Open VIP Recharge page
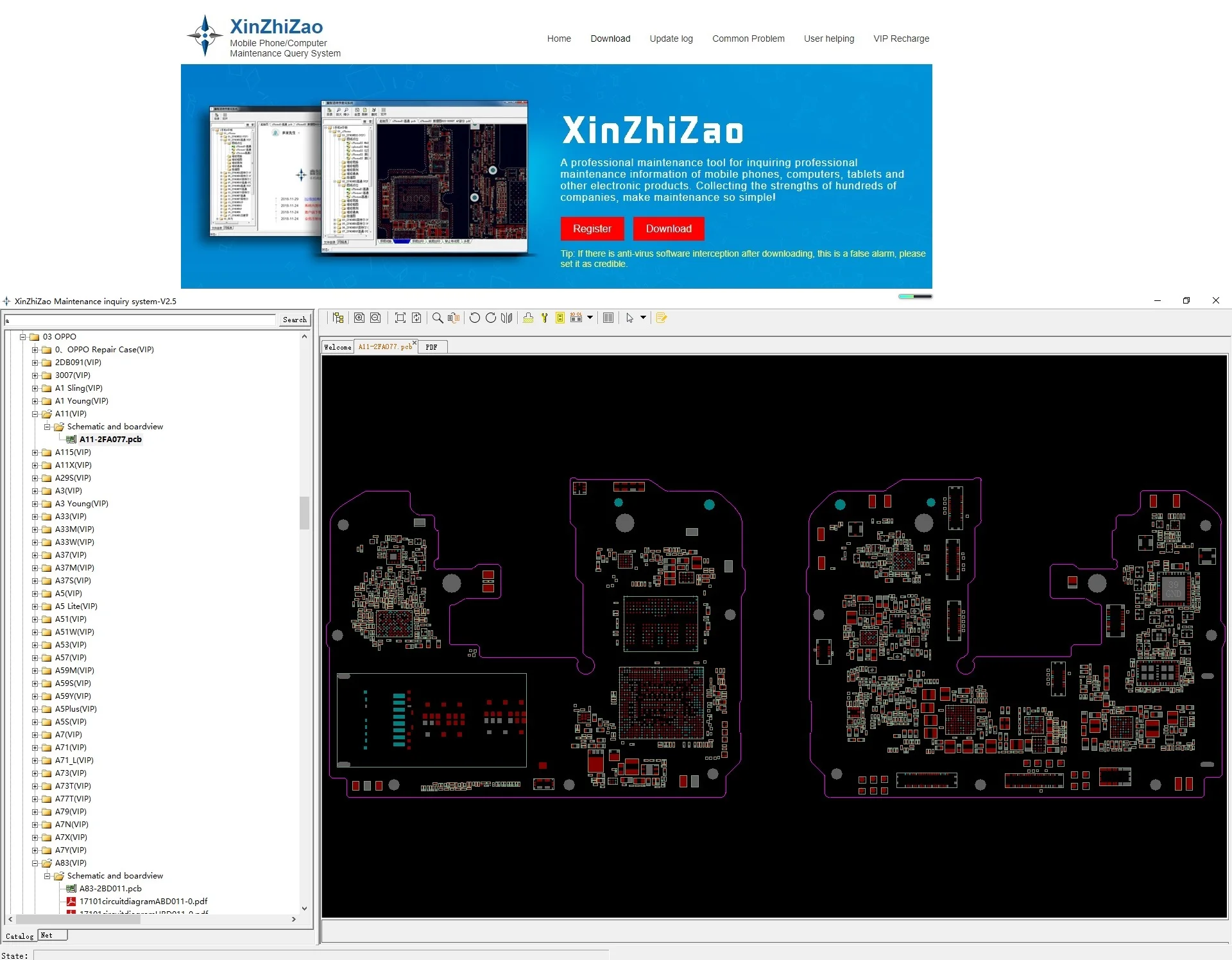 coord(901,39)
